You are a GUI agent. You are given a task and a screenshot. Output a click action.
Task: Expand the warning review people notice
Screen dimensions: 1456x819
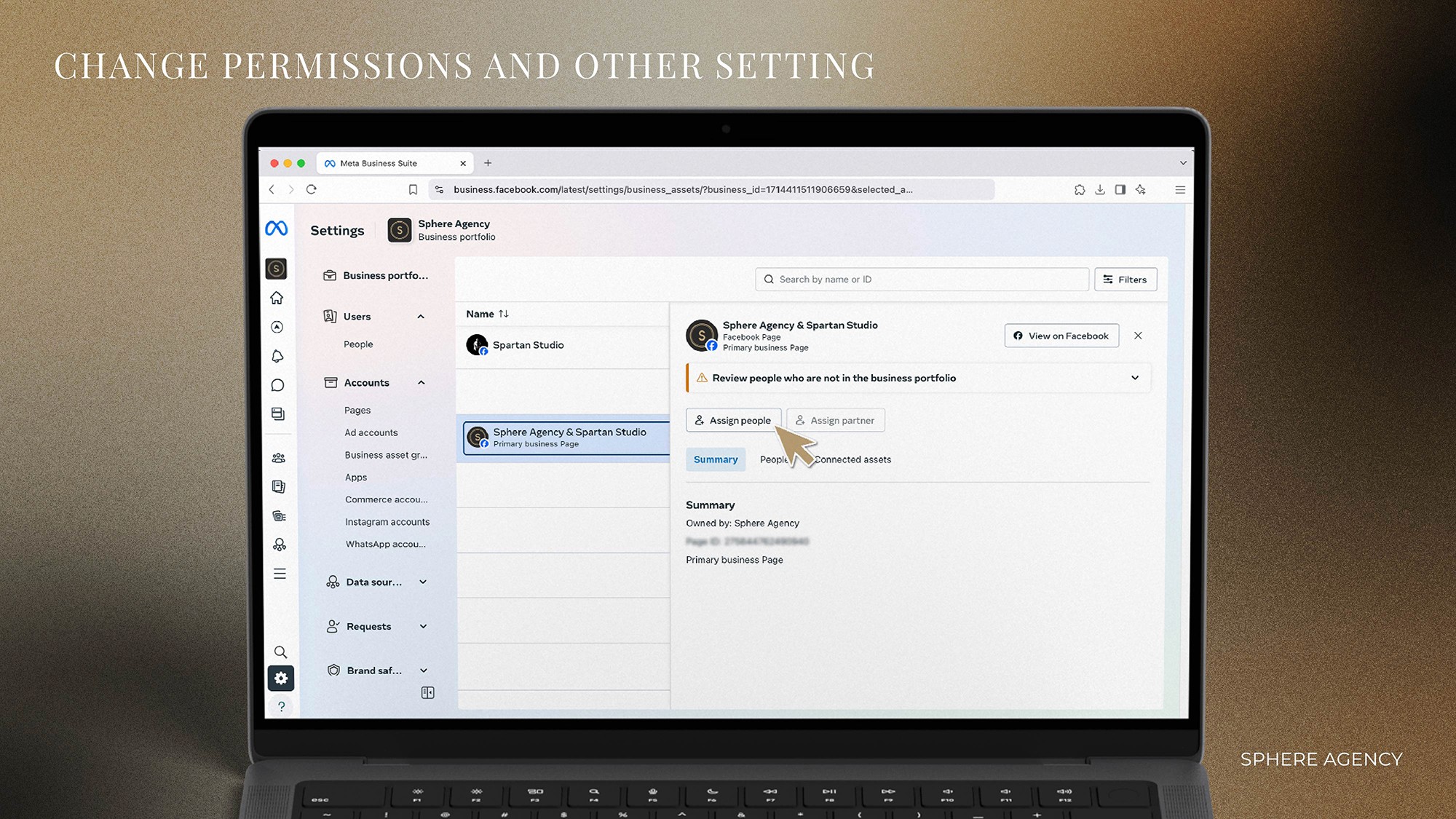[1135, 378]
